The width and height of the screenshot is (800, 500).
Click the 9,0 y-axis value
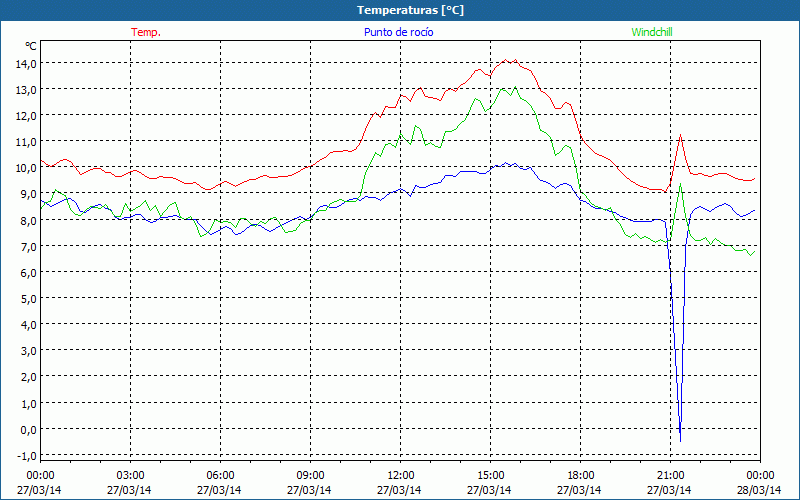[29, 194]
